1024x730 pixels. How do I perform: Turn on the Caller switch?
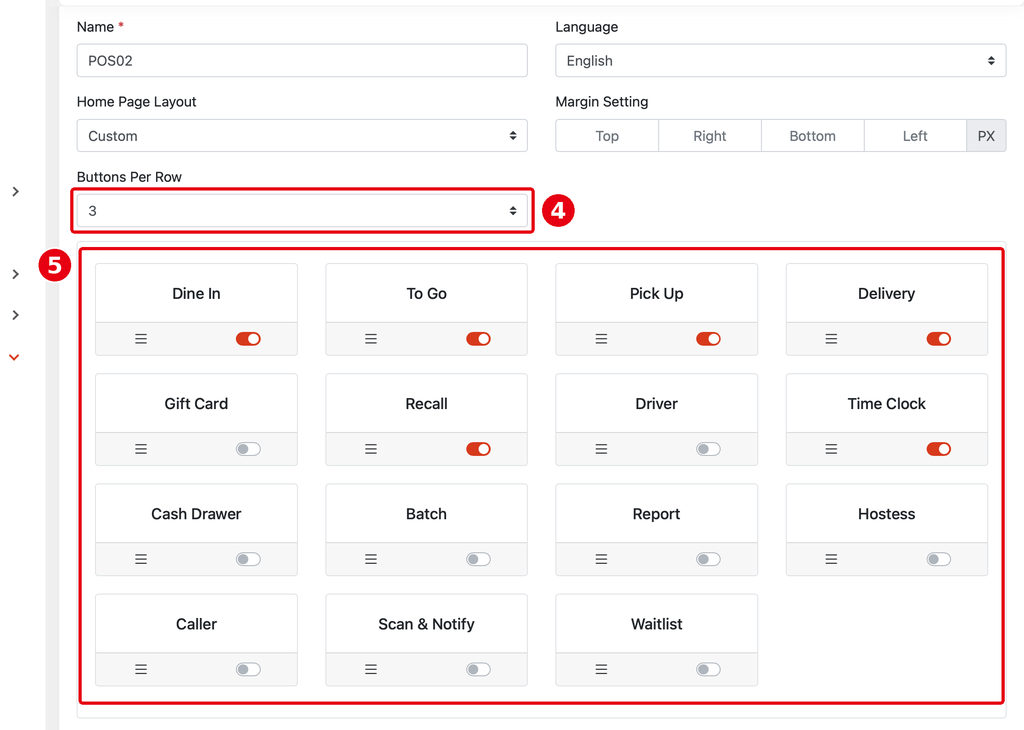point(248,669)
